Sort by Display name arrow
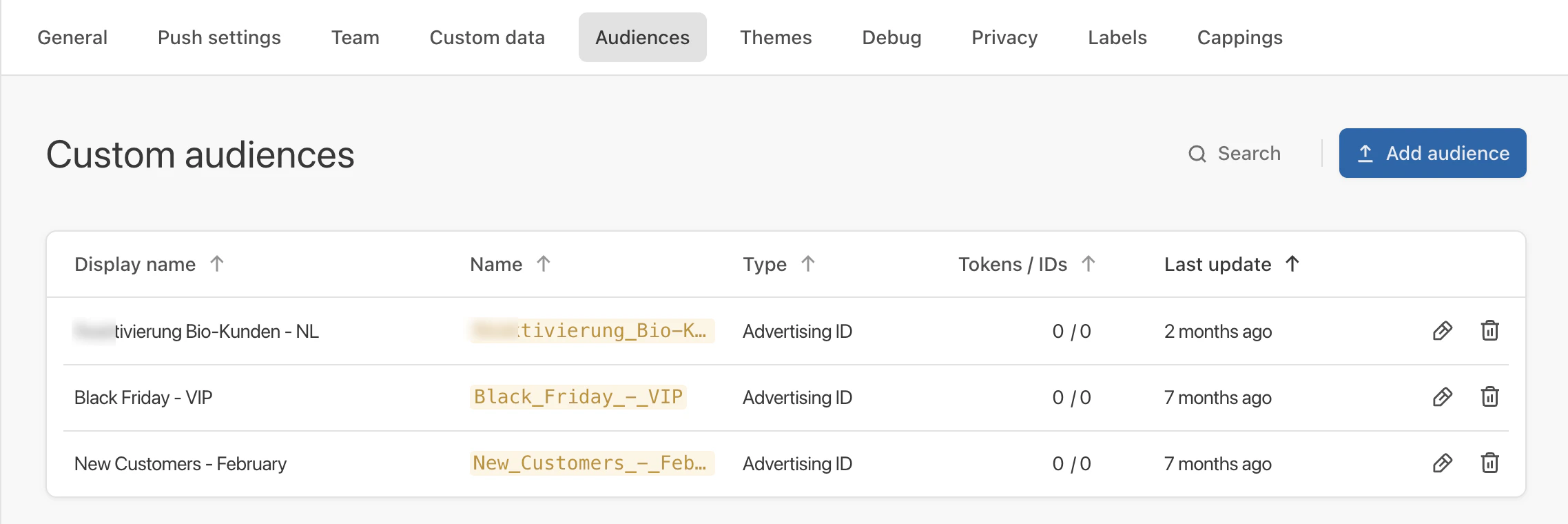Viewport: 1568px width, 524px height. click(x=217, y=264)
